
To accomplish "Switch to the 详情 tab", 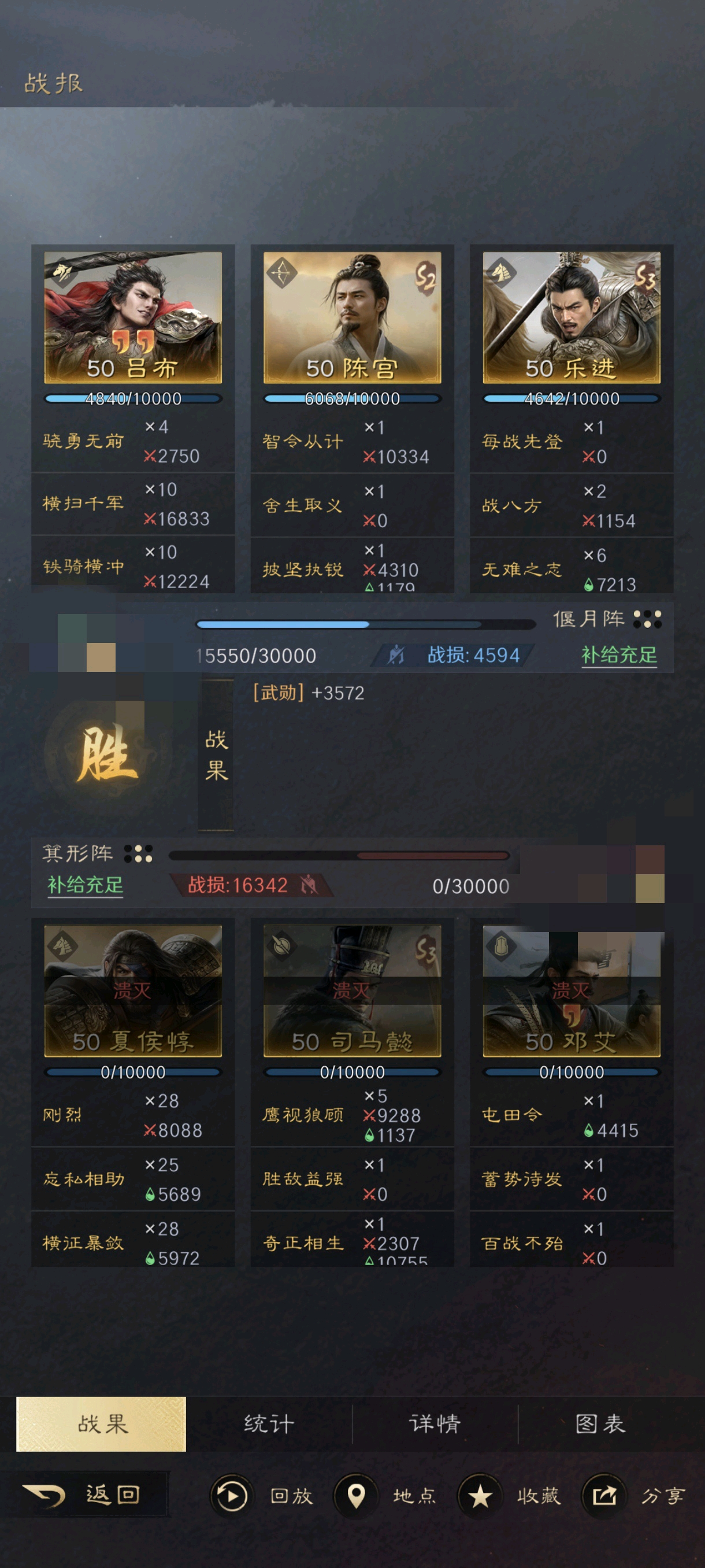I will point(435,1423).
